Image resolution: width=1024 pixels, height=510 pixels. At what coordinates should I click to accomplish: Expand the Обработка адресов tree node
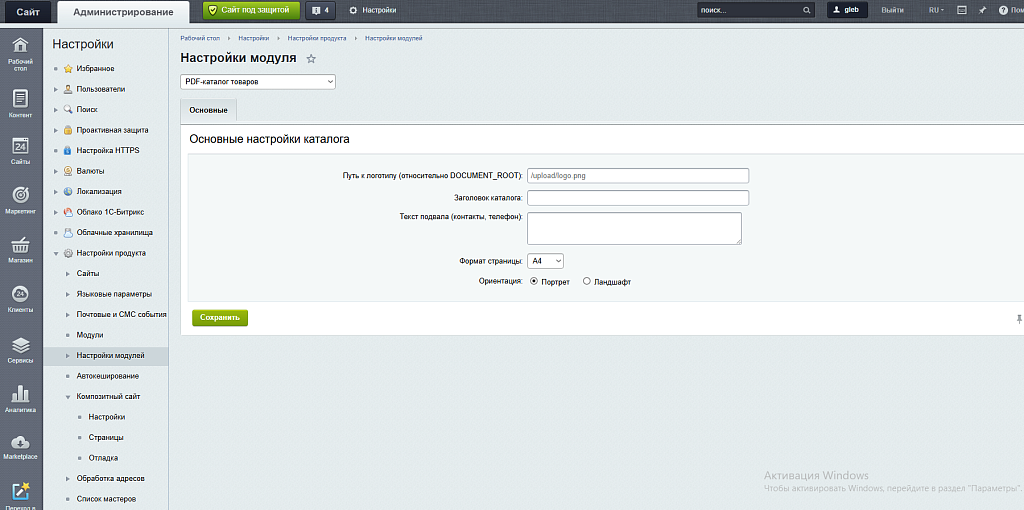pos(68,479)
